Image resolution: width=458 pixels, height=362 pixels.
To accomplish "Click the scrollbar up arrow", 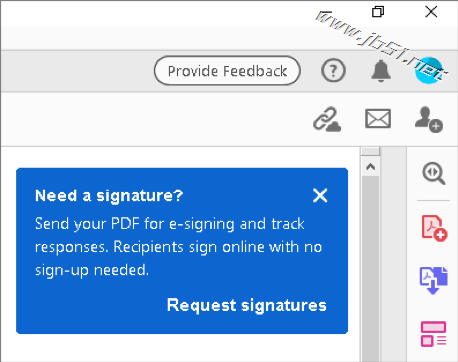I will coord(370,167).
